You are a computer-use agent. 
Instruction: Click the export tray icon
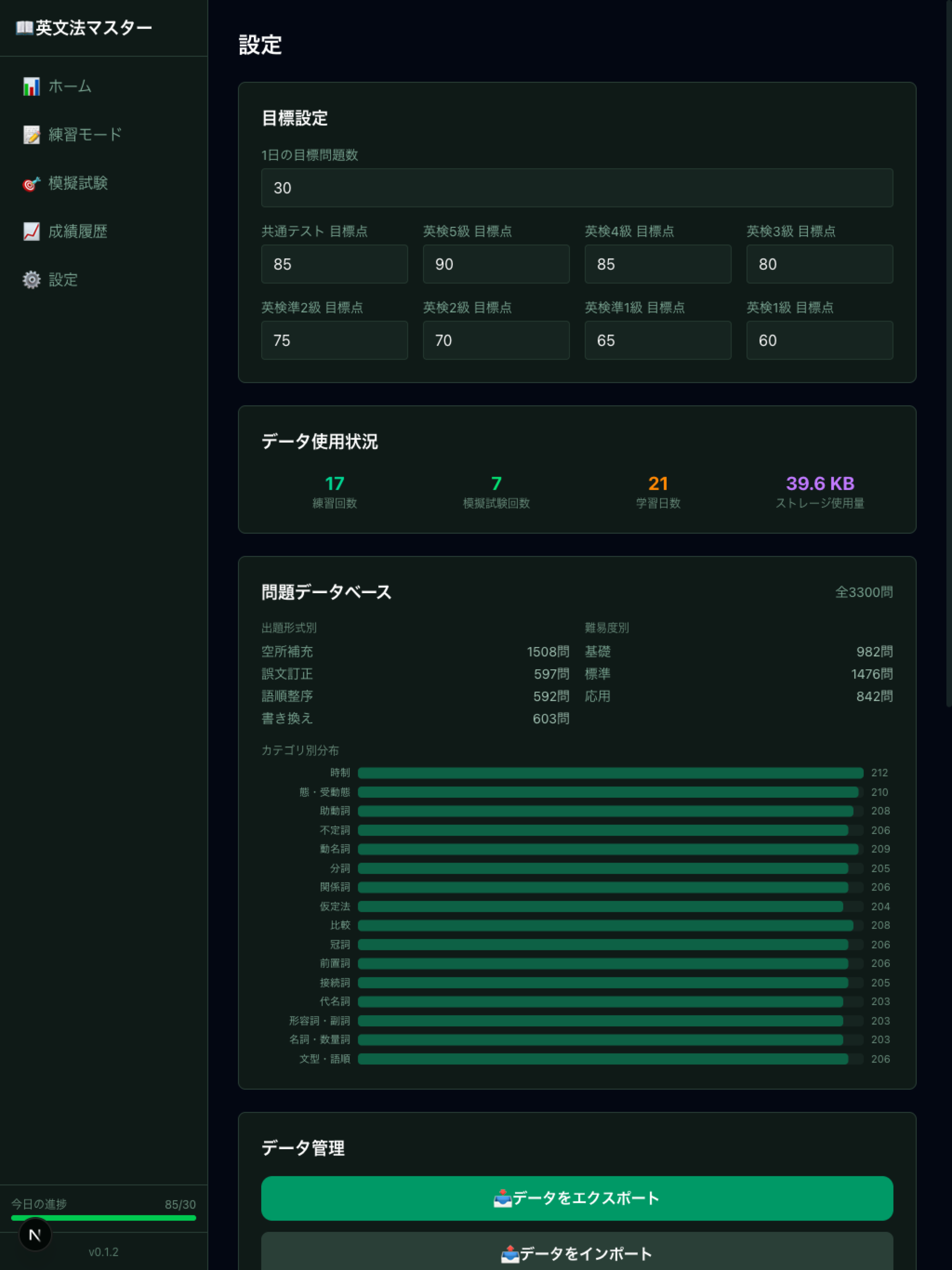[502, 1198]
